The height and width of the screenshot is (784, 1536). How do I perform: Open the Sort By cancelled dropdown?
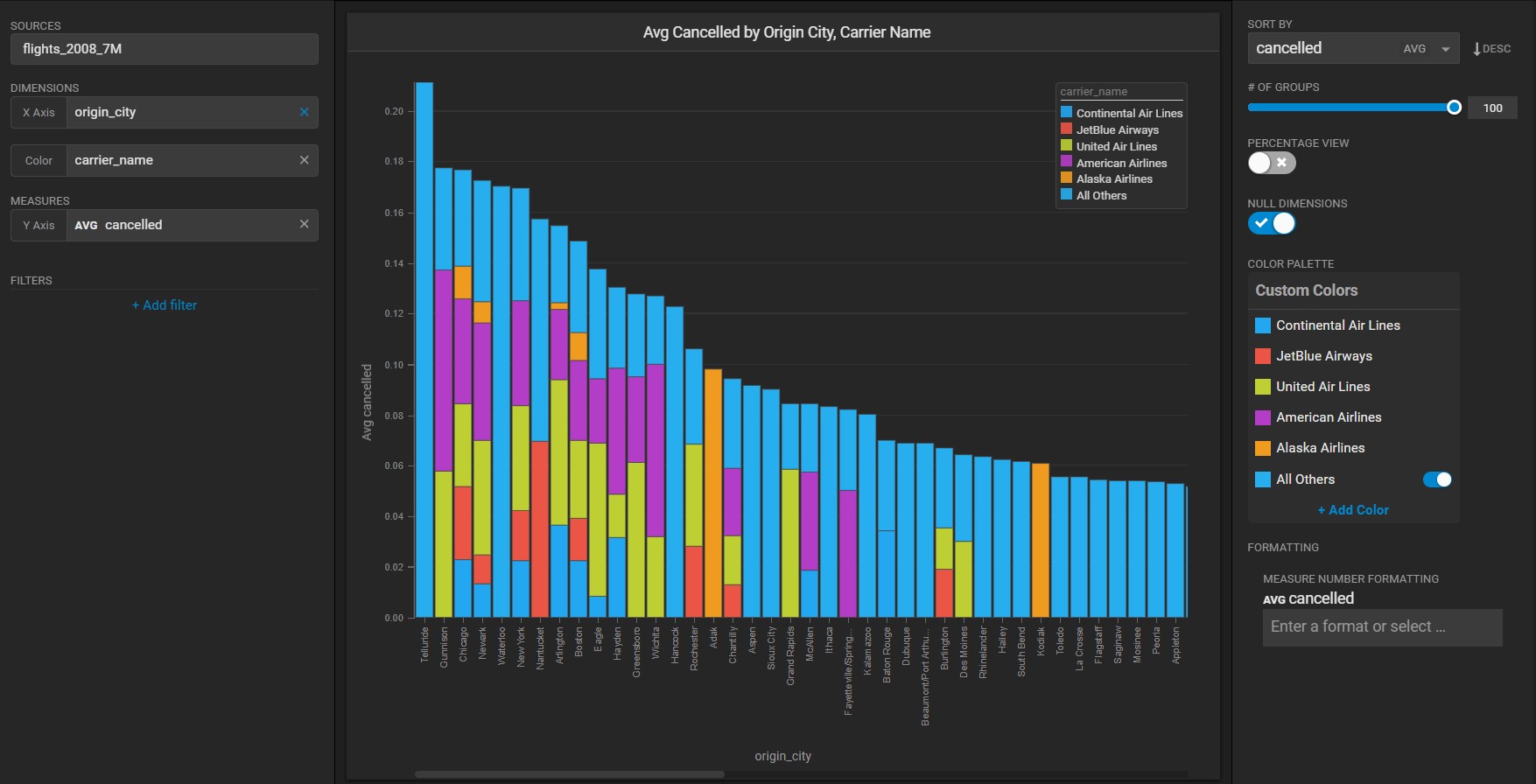(1445, 49)
